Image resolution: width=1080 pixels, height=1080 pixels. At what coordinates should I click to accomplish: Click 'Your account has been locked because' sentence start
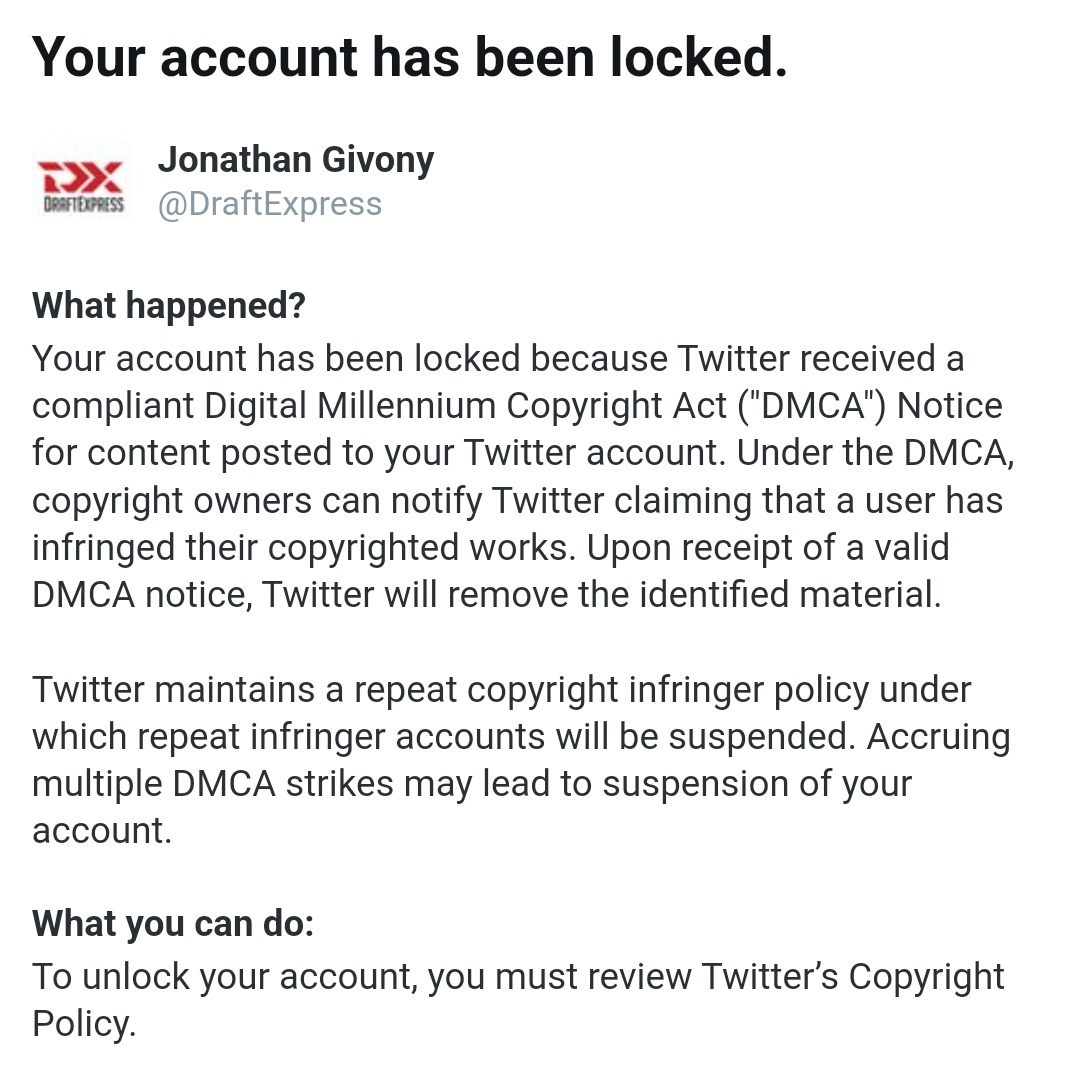(x=350, y=358)
